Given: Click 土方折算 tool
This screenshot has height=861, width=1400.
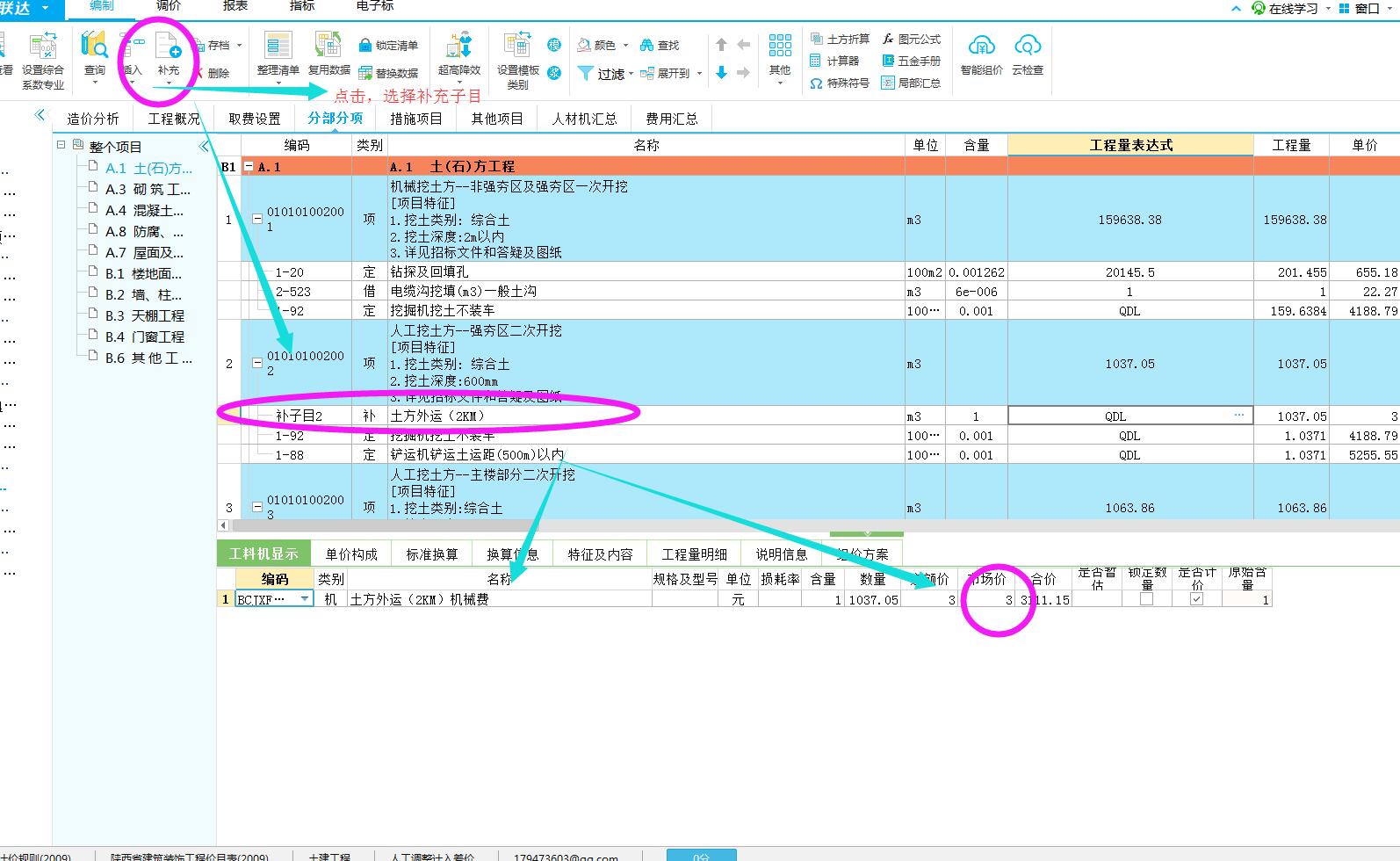Looking at the screenshot, I should click(x=840, y=39).
